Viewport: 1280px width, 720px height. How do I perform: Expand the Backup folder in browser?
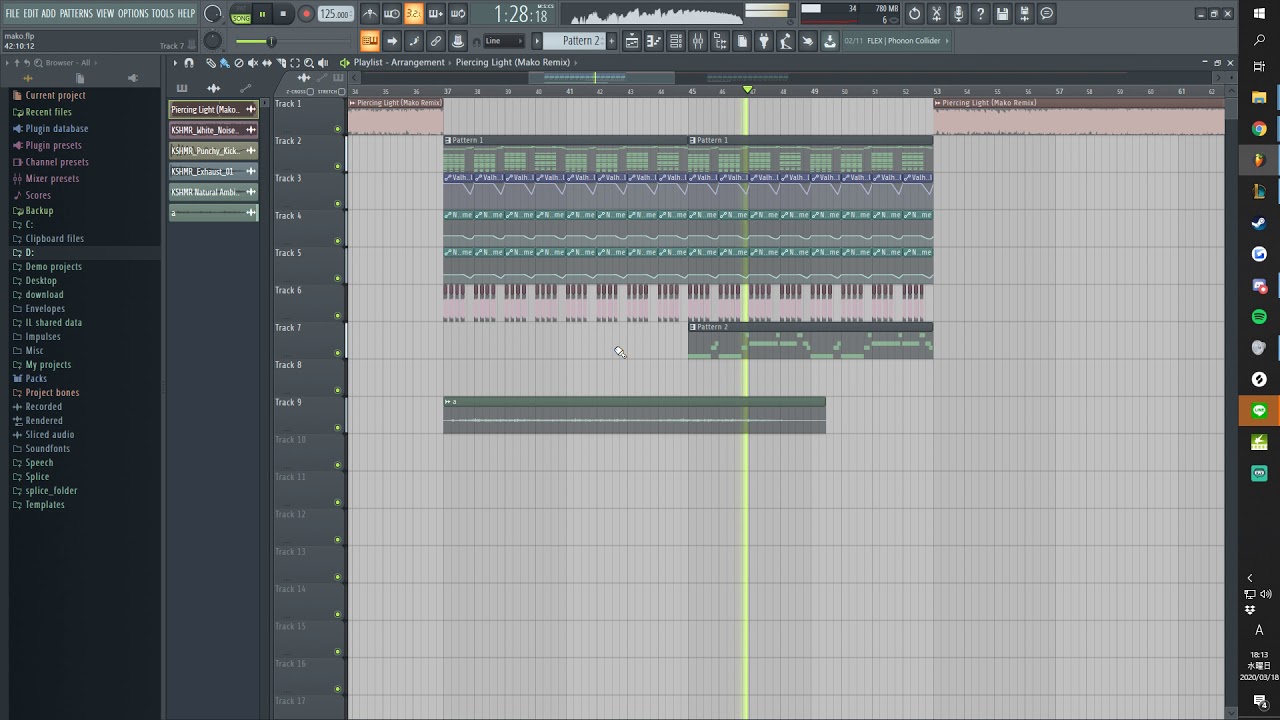pos(39,211)
